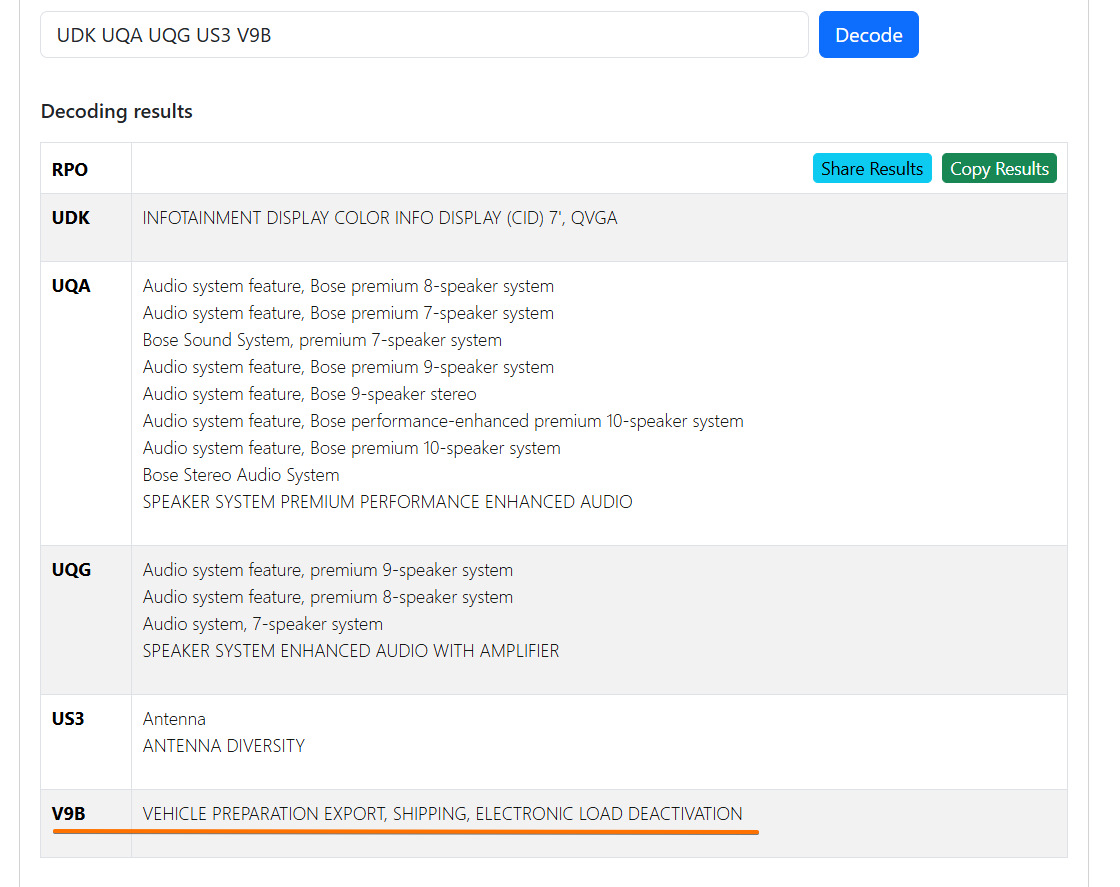Select the UDK code cell
This screenshot has height=887, width=1120.
pyautogui.click(x=86, y=227)
